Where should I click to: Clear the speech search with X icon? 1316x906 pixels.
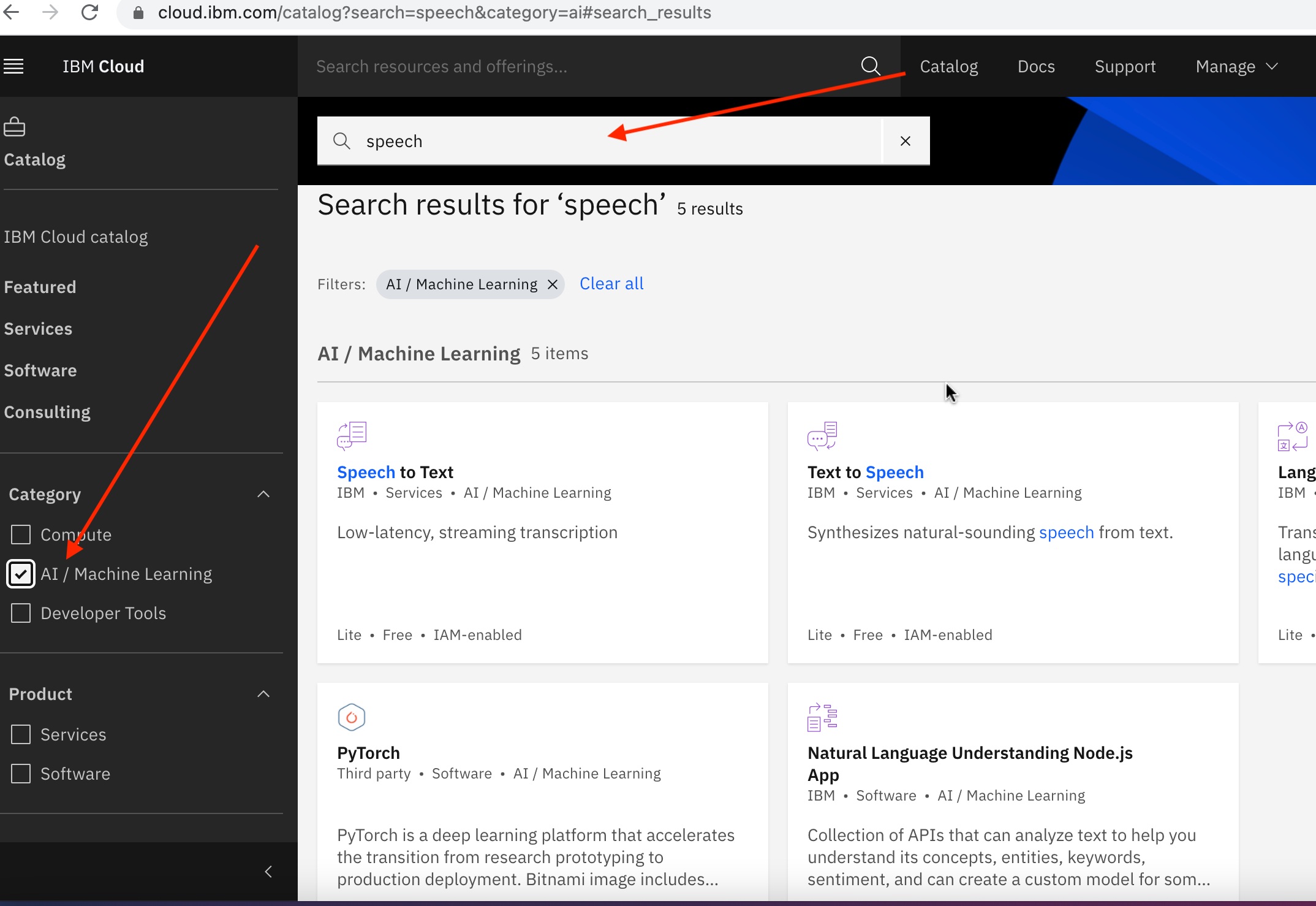pyautogui.click(x=905, y=141)
